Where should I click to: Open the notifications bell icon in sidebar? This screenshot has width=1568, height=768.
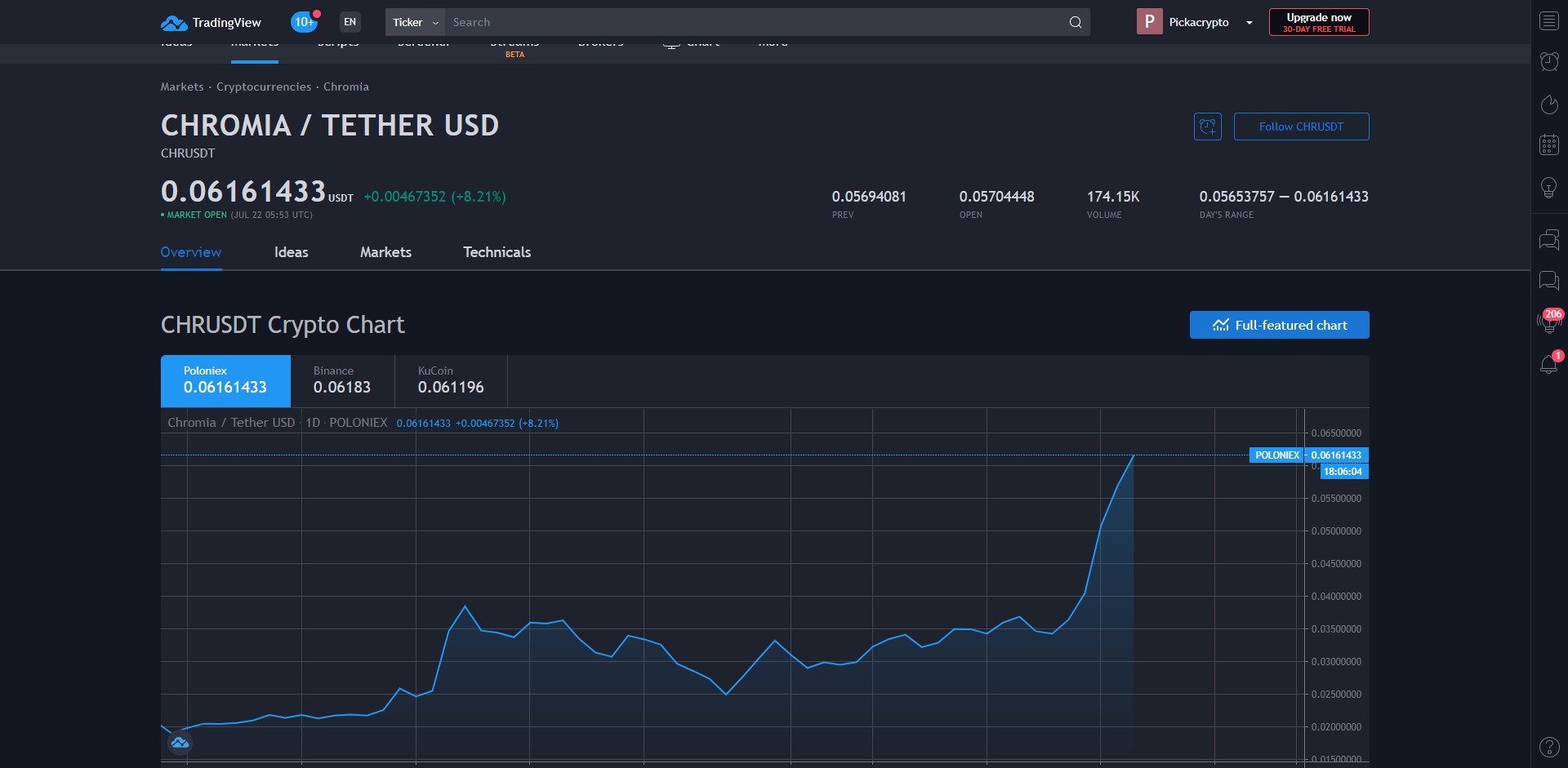pos(1548,364)
